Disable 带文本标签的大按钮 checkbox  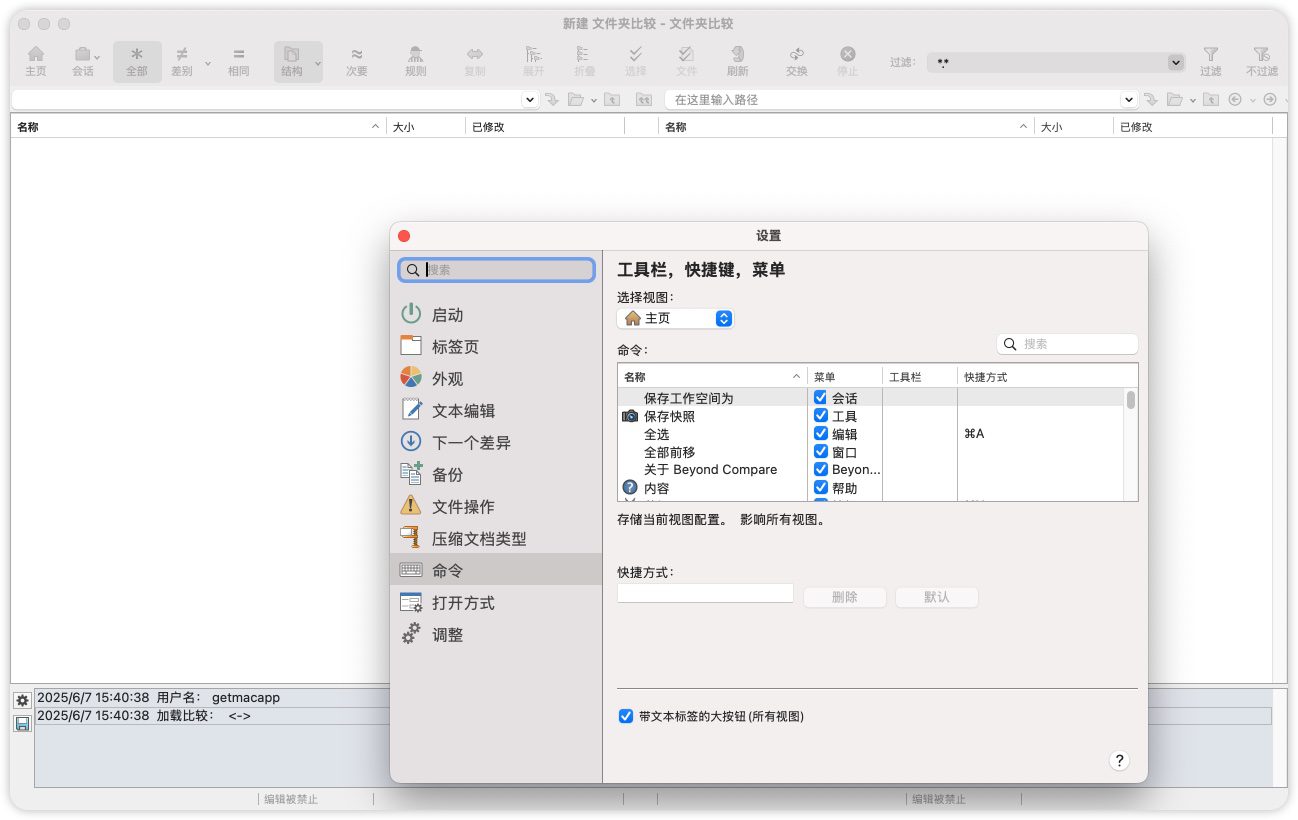pos(626,716)
